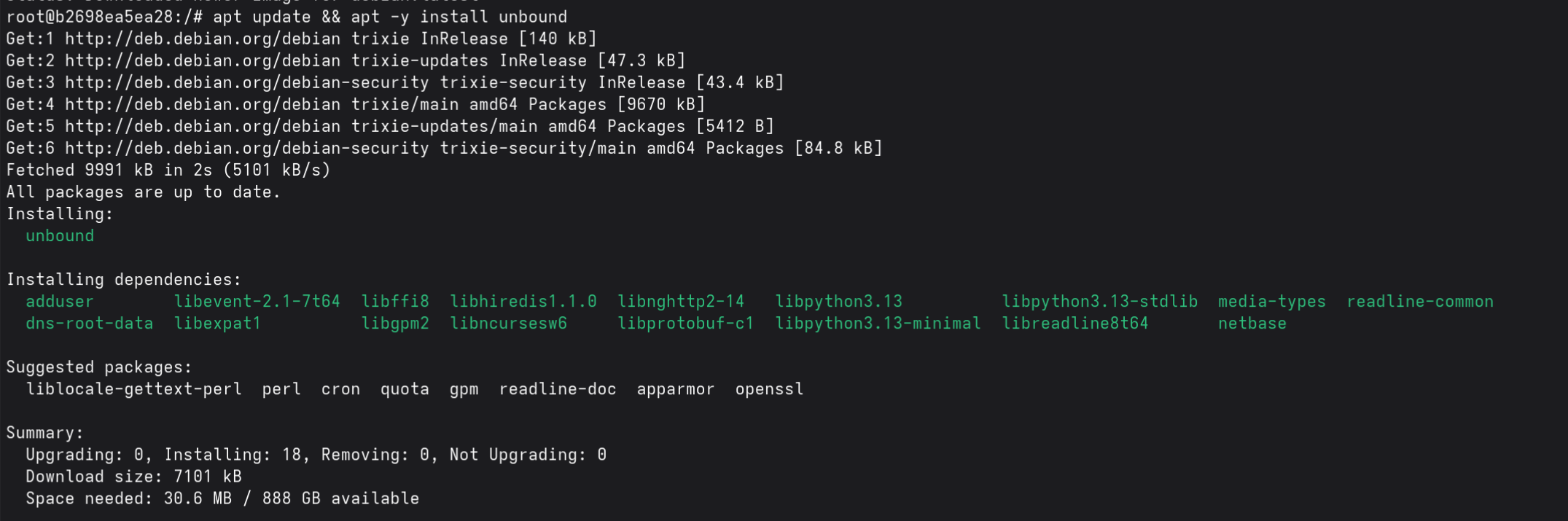Click the typed apt update command text
The image size is (1568, 521).
[x=389, y=17]
